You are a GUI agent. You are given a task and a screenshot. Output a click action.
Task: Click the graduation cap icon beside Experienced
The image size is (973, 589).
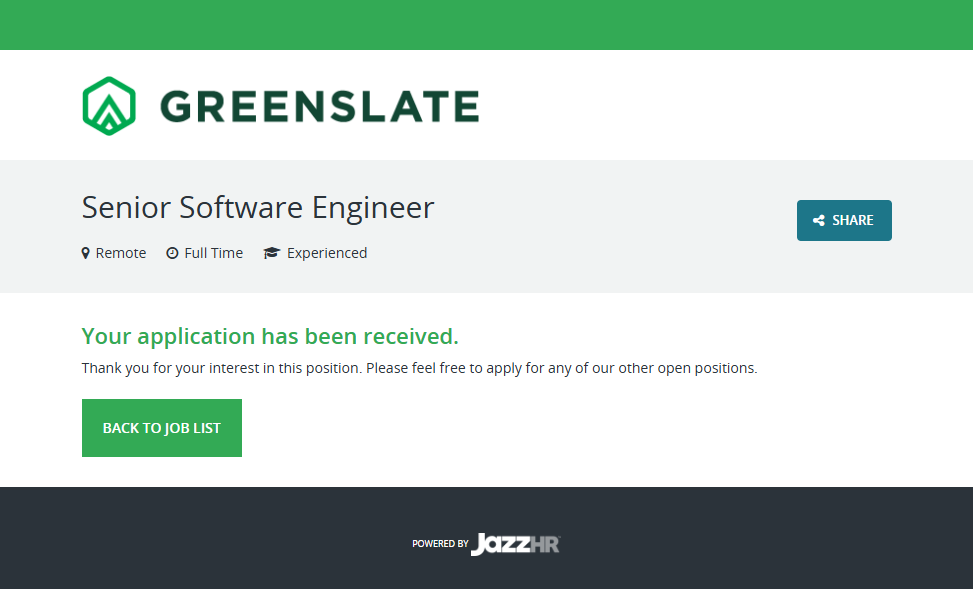(271, 253)
